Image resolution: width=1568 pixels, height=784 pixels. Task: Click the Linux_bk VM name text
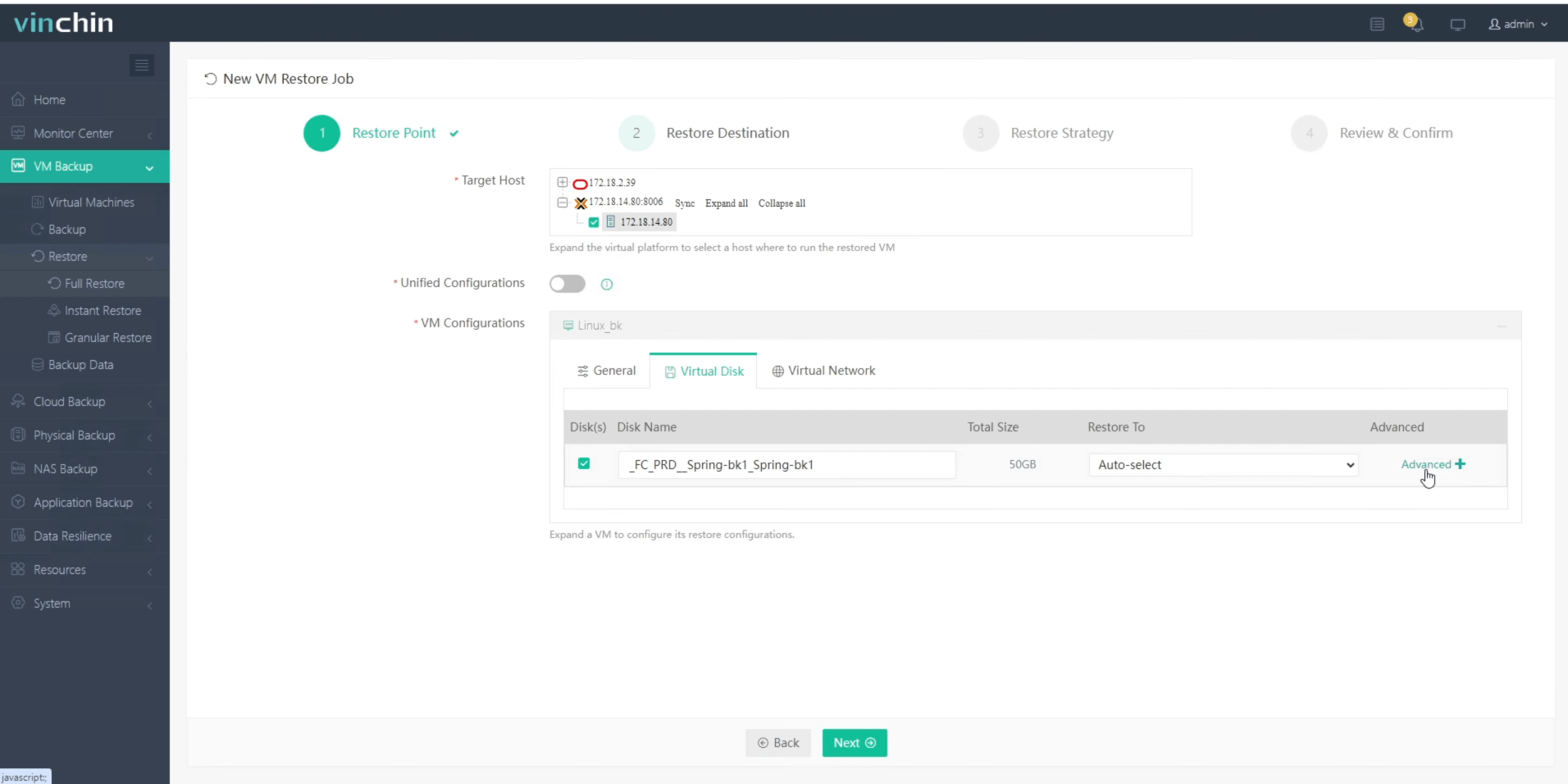click(x=599, y=326)
